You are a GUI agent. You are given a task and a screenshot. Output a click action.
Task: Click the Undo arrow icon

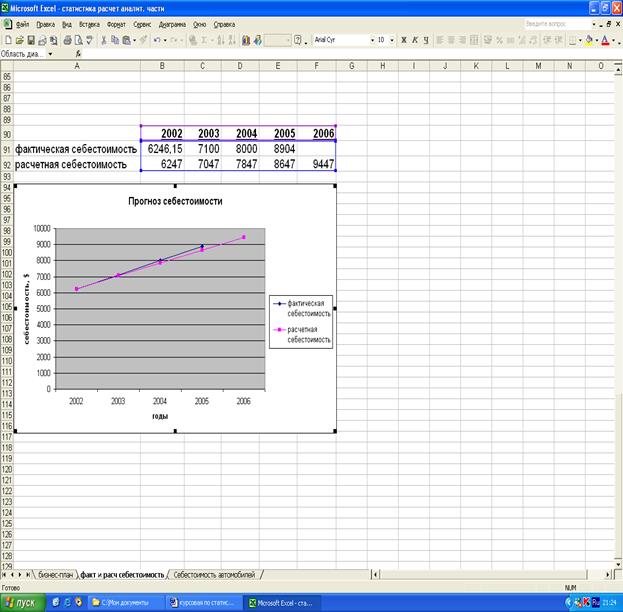158,40
